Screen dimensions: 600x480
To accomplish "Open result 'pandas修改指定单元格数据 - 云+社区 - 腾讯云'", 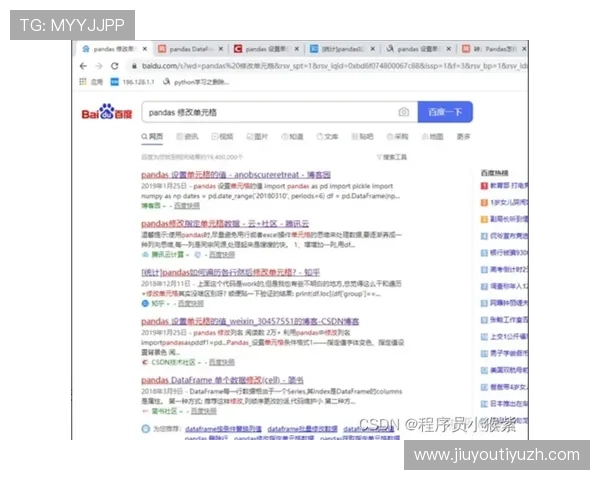I will point(225,224).
